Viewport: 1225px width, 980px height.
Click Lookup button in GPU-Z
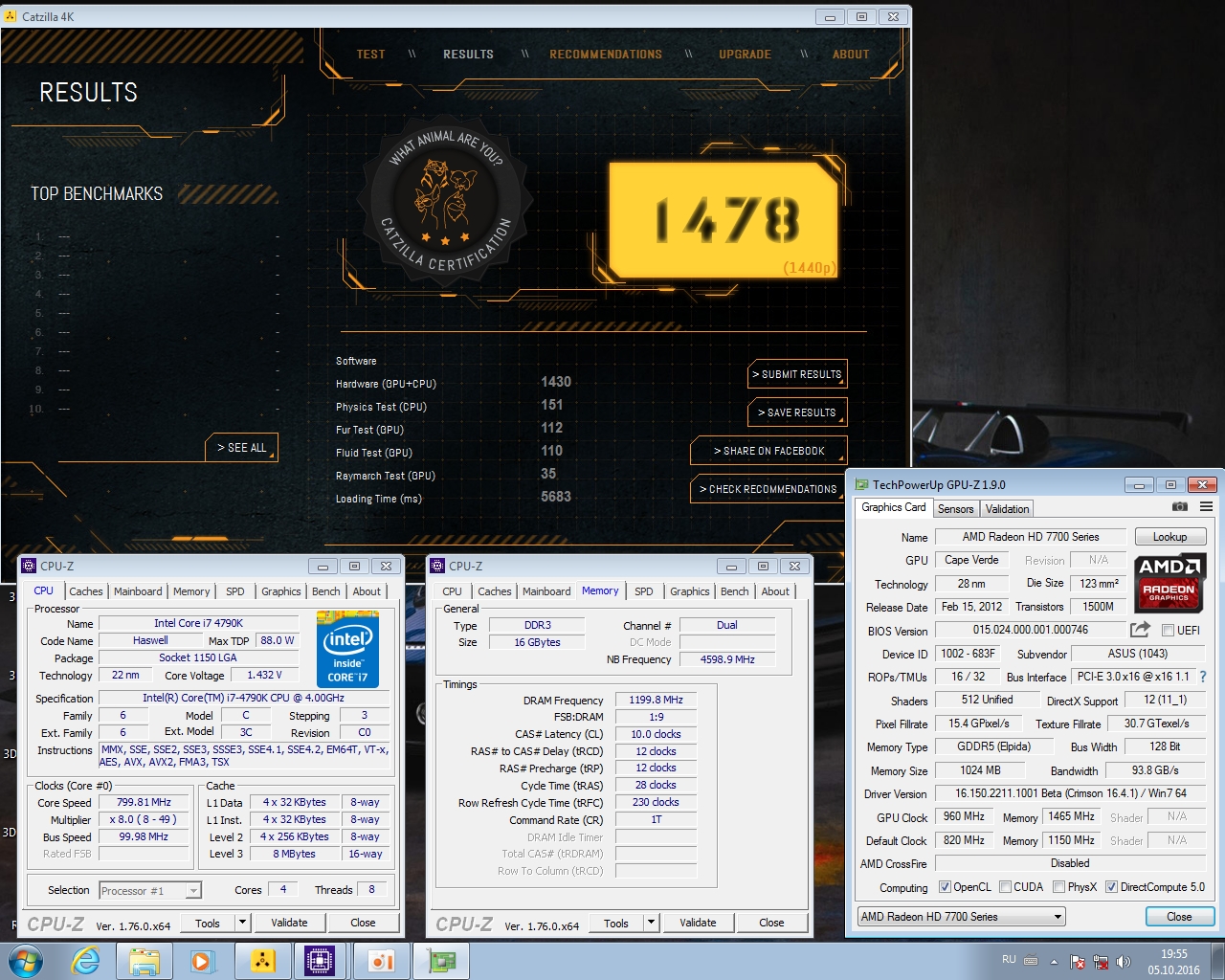point(1169,537)
